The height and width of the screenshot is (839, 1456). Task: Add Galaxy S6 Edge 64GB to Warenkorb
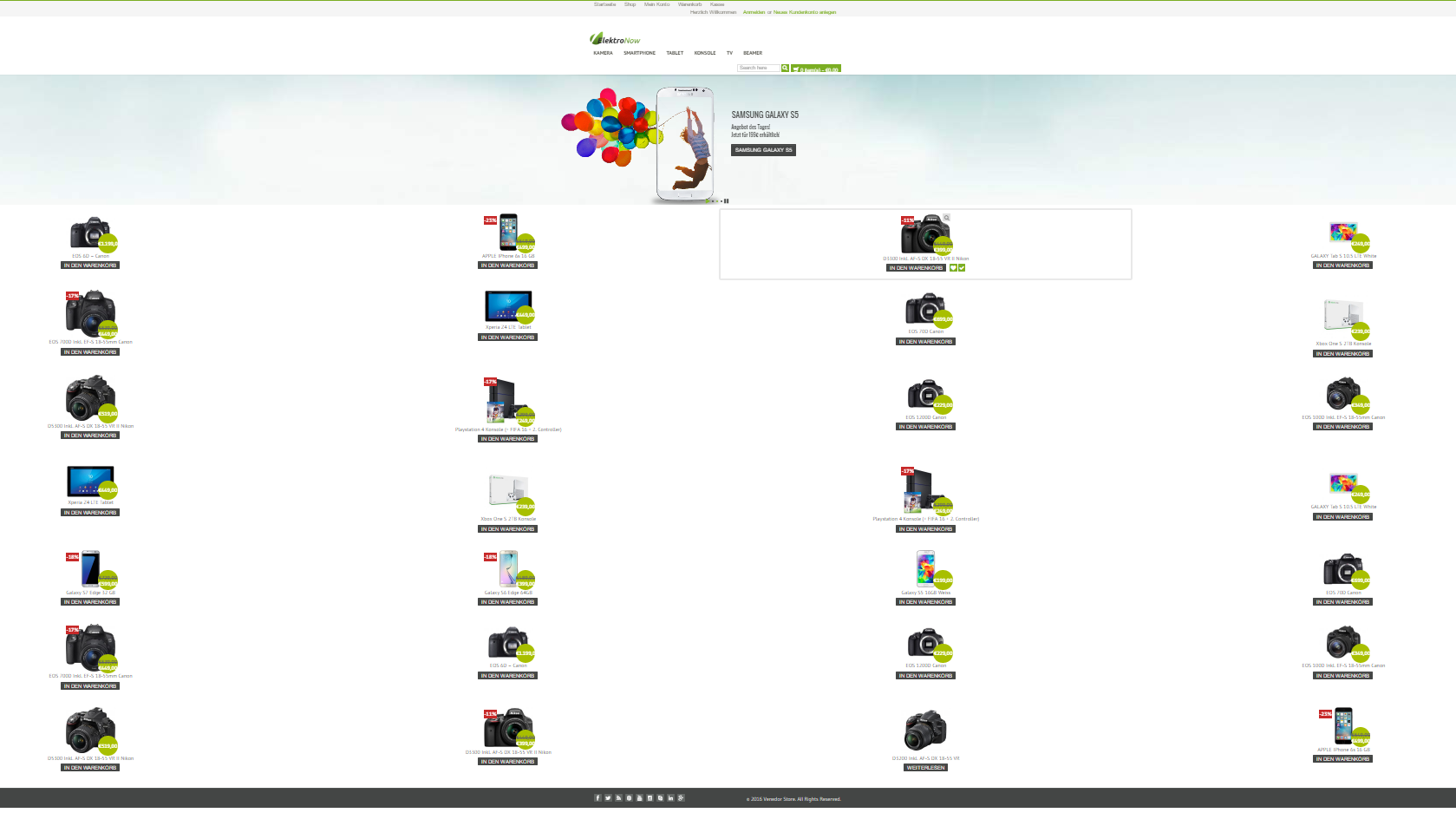pos(508,602)
